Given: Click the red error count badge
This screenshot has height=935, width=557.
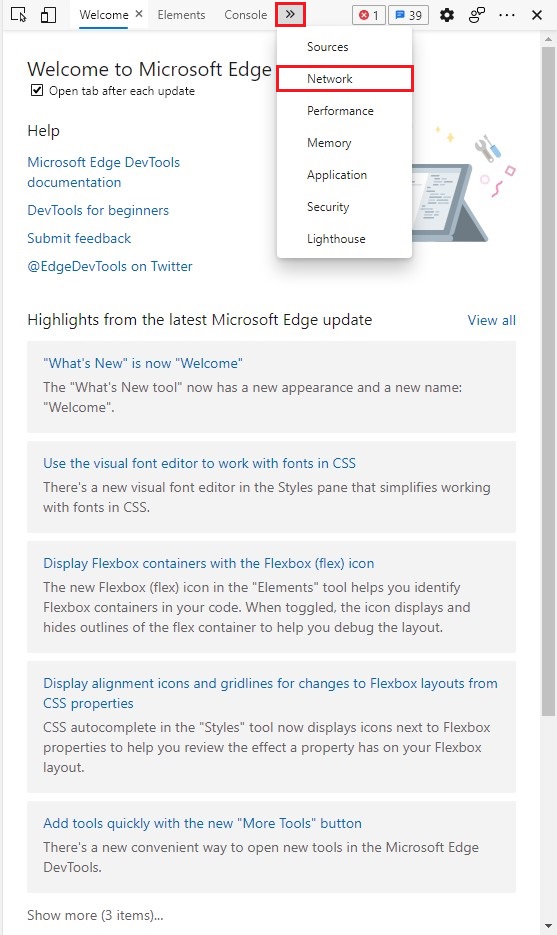Looking at the screenshot, I should click(369, 15).
